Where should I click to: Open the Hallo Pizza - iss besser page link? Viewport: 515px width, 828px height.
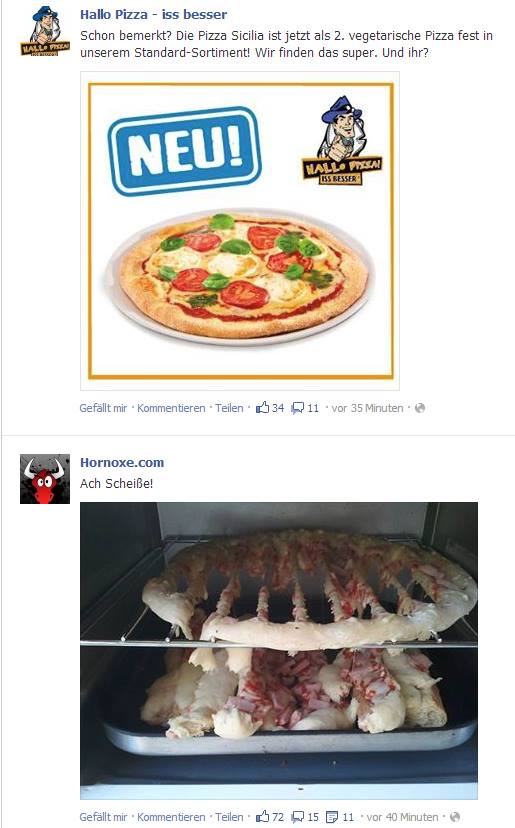tap(153, 14)
